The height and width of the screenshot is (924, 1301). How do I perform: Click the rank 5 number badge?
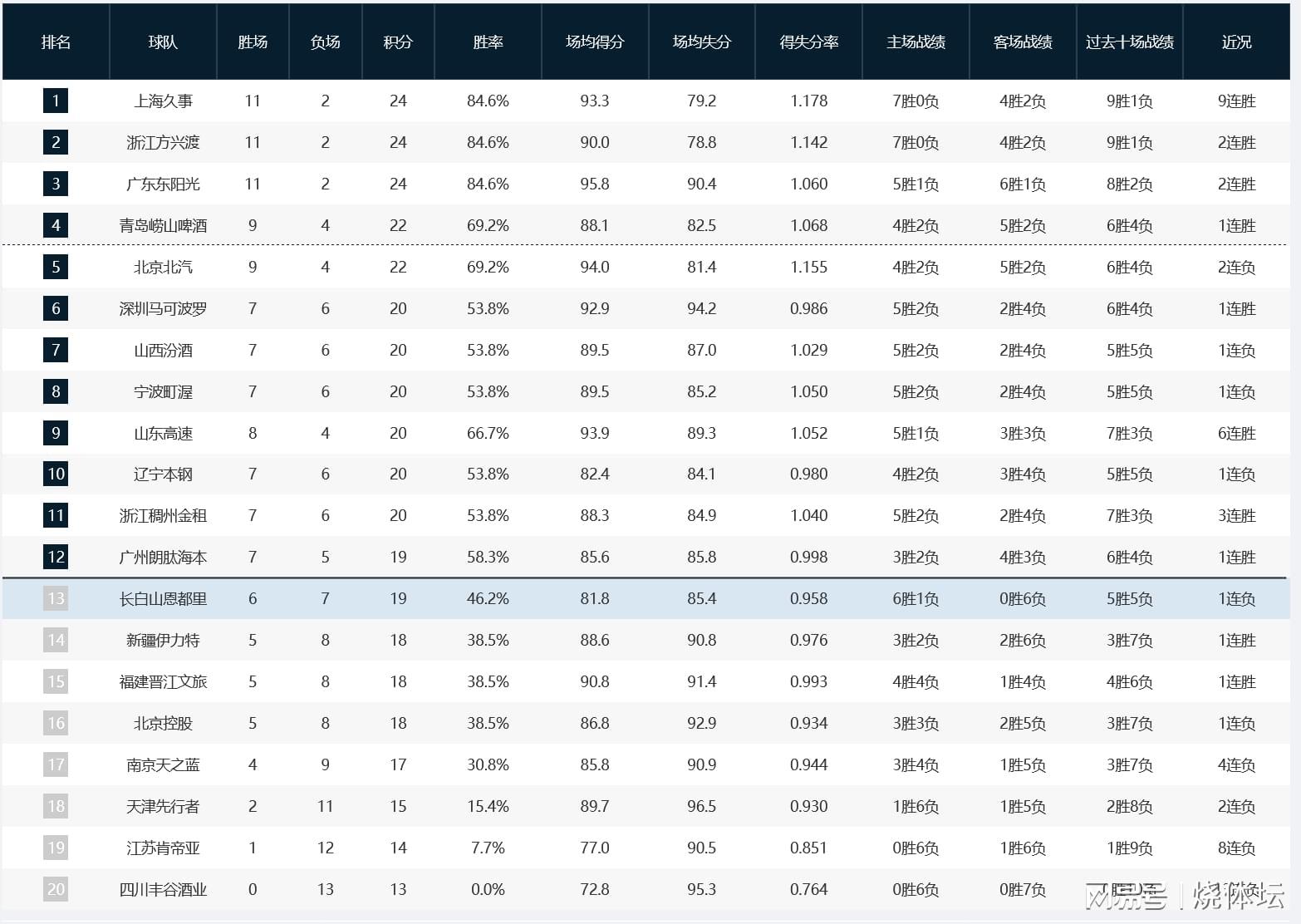click(x=56, y=267)
